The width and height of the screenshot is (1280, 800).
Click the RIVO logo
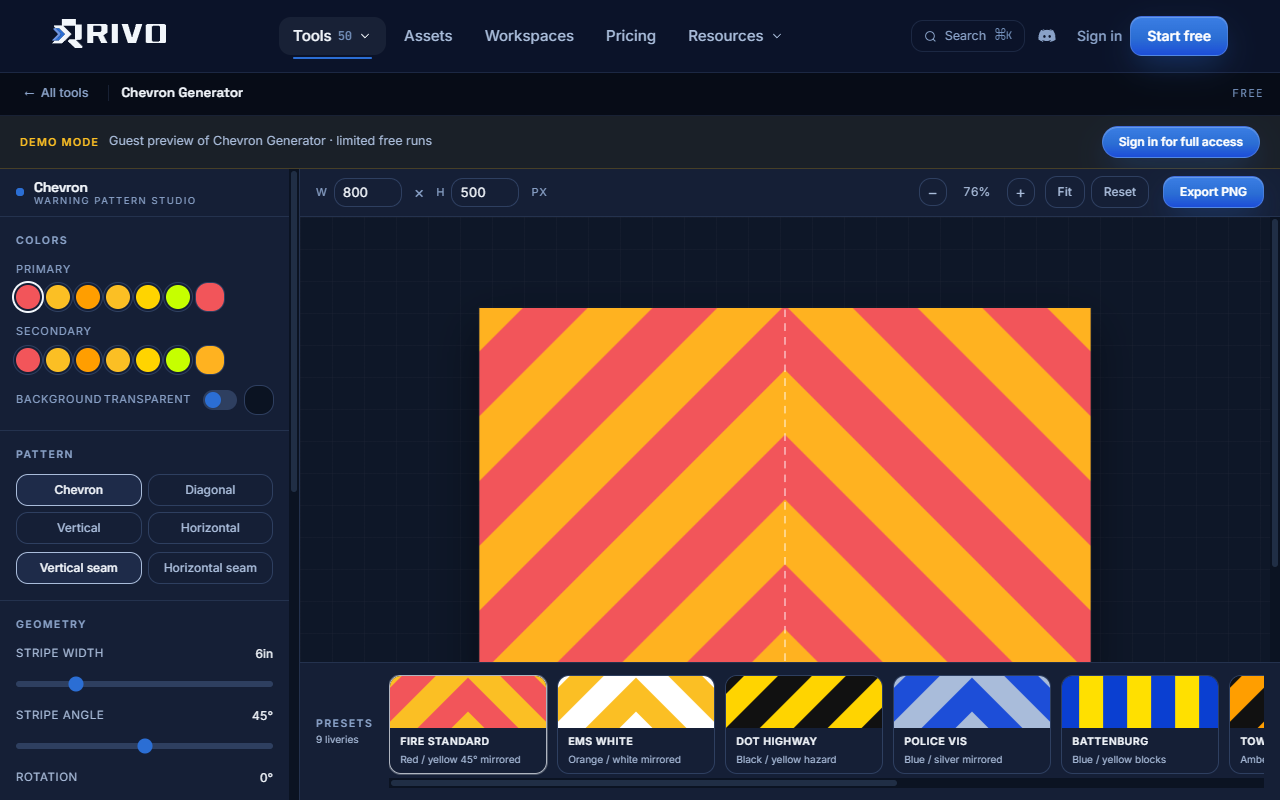coord(109,33)
